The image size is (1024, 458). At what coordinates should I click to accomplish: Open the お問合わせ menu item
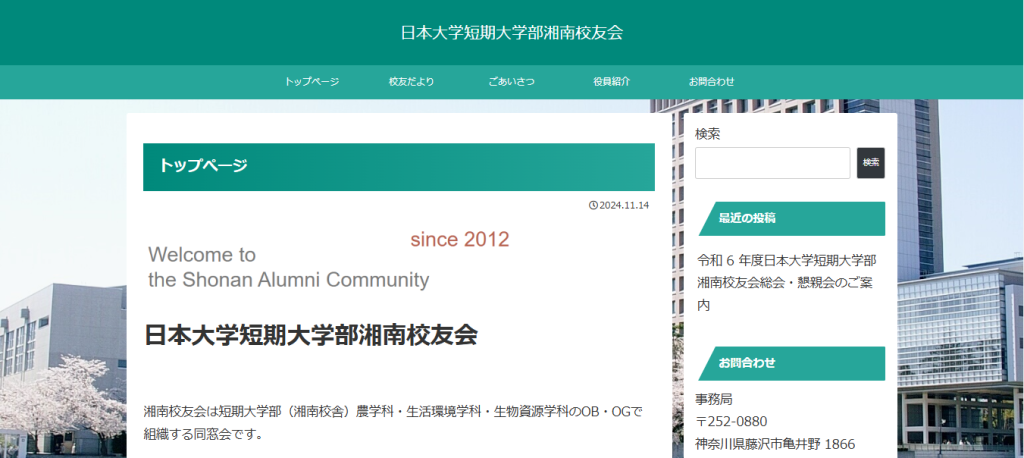pyautogui.click(x=711, y=82)
